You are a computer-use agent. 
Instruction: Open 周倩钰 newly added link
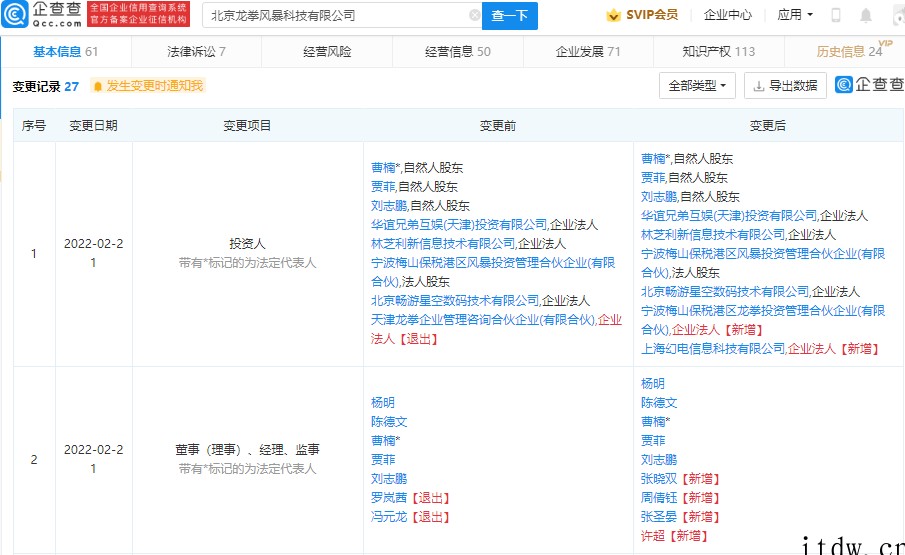tap(659, 498)
